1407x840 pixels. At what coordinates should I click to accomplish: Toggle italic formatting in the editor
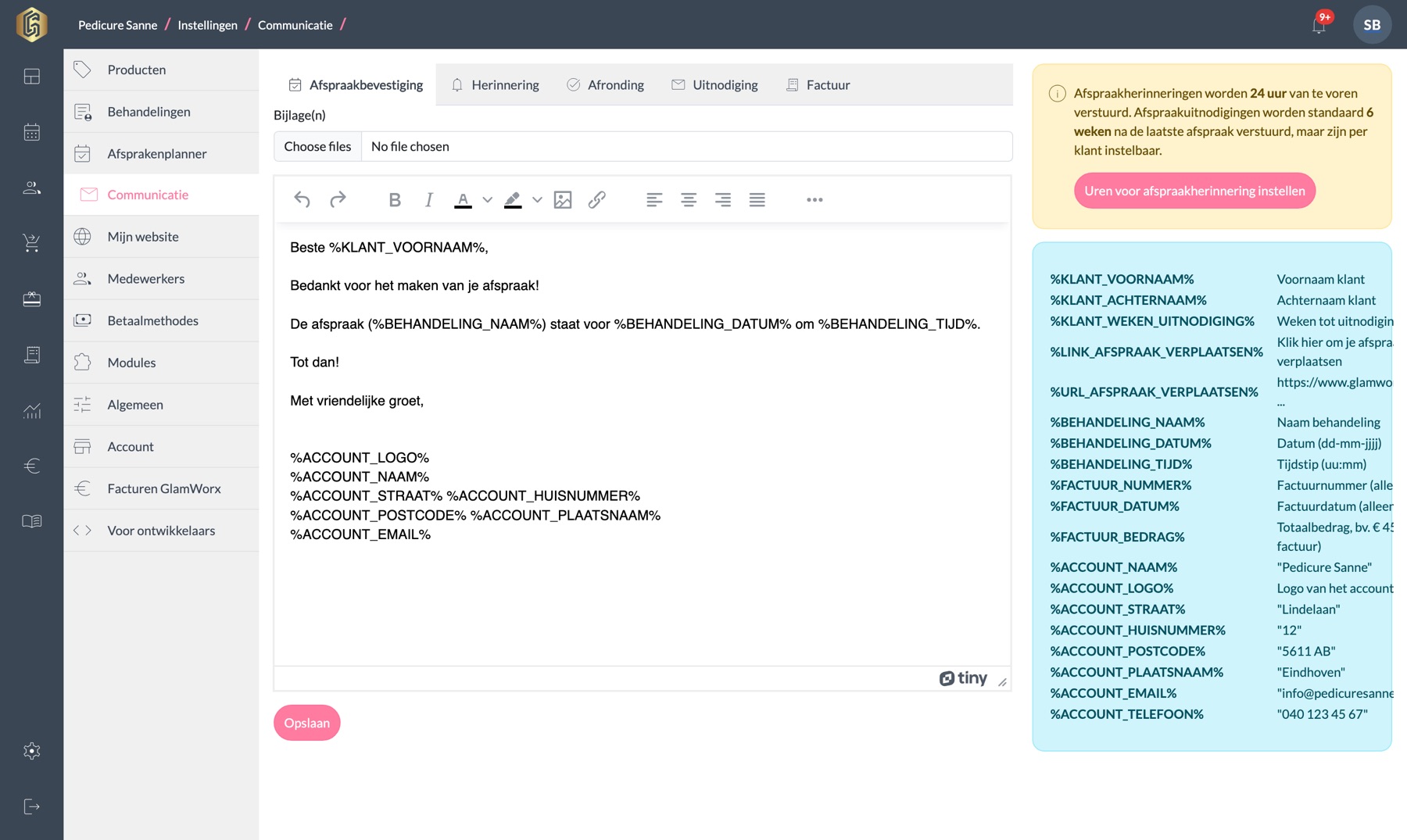pos(428,200)
